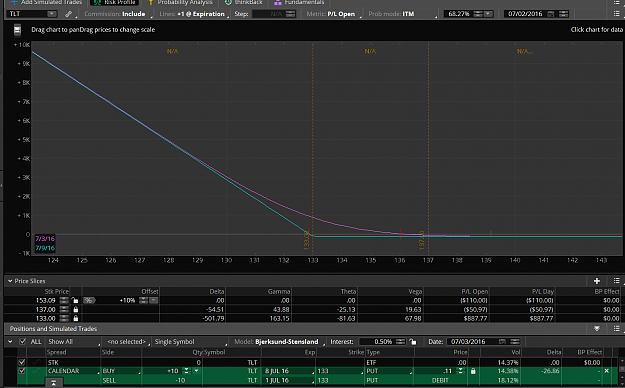
Task: Open the TLT symbol dropdown arrow
Action: [52, 14]
